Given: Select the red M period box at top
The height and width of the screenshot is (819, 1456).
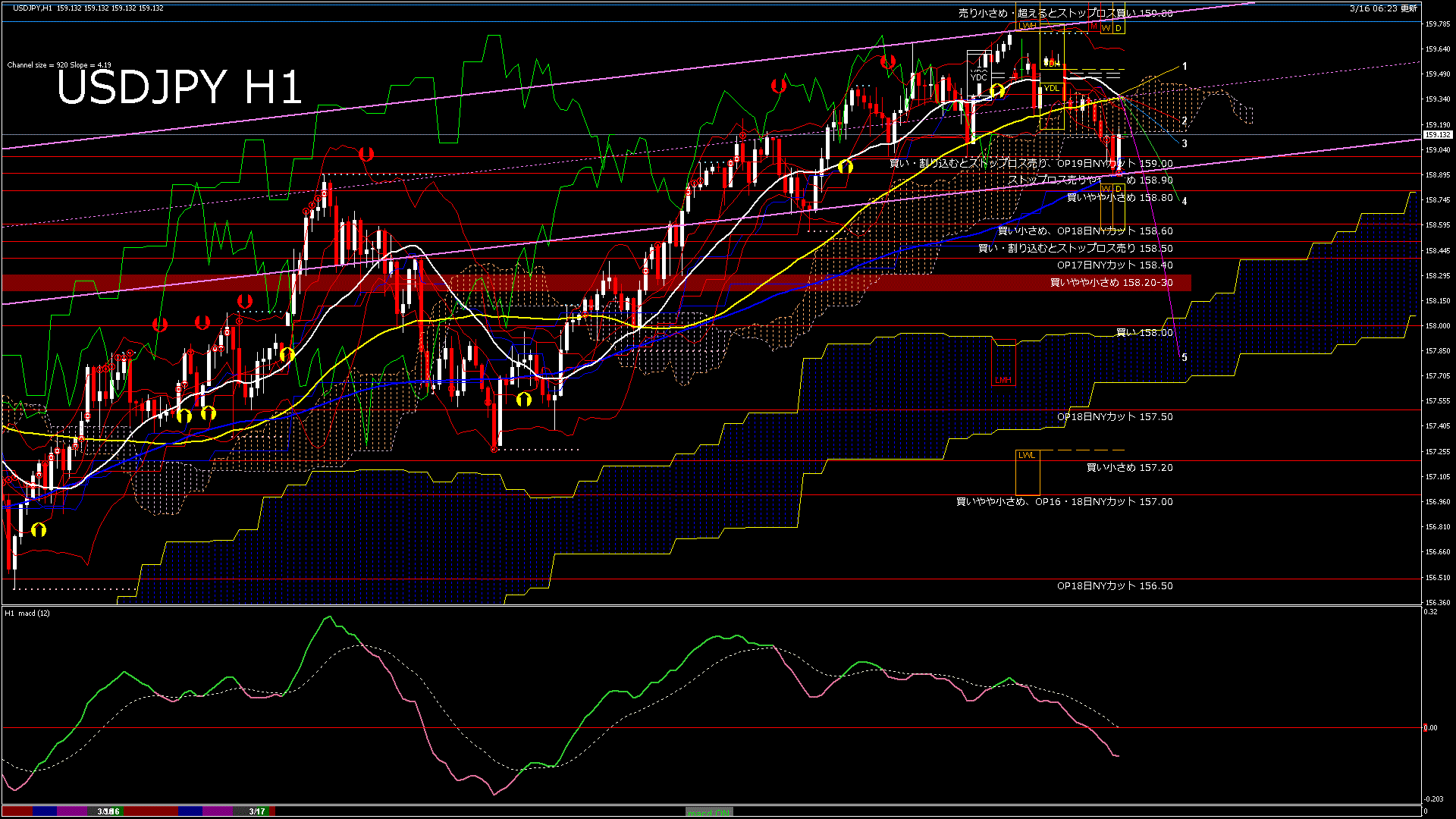Looking at the screenshot, I should 1094,27.
